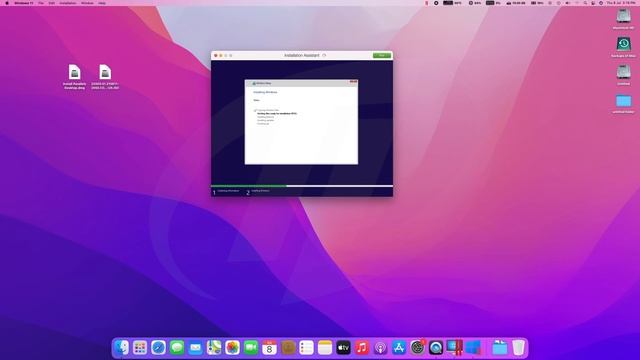
Task: Open Spotlight search in the menu bar
Action: (x=585, y=3)
